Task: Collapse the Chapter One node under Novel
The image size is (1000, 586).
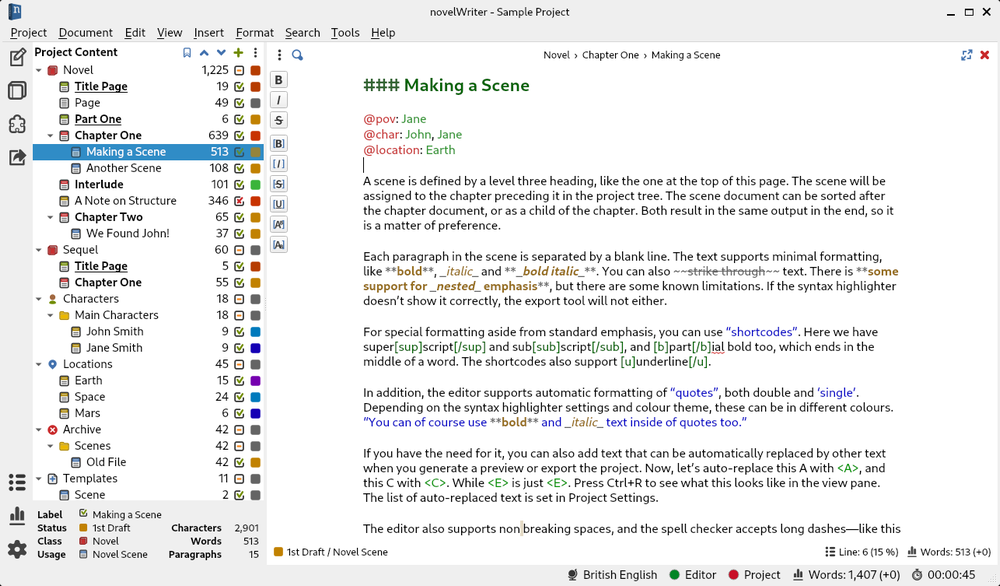Action: click(x=50, y=135)
